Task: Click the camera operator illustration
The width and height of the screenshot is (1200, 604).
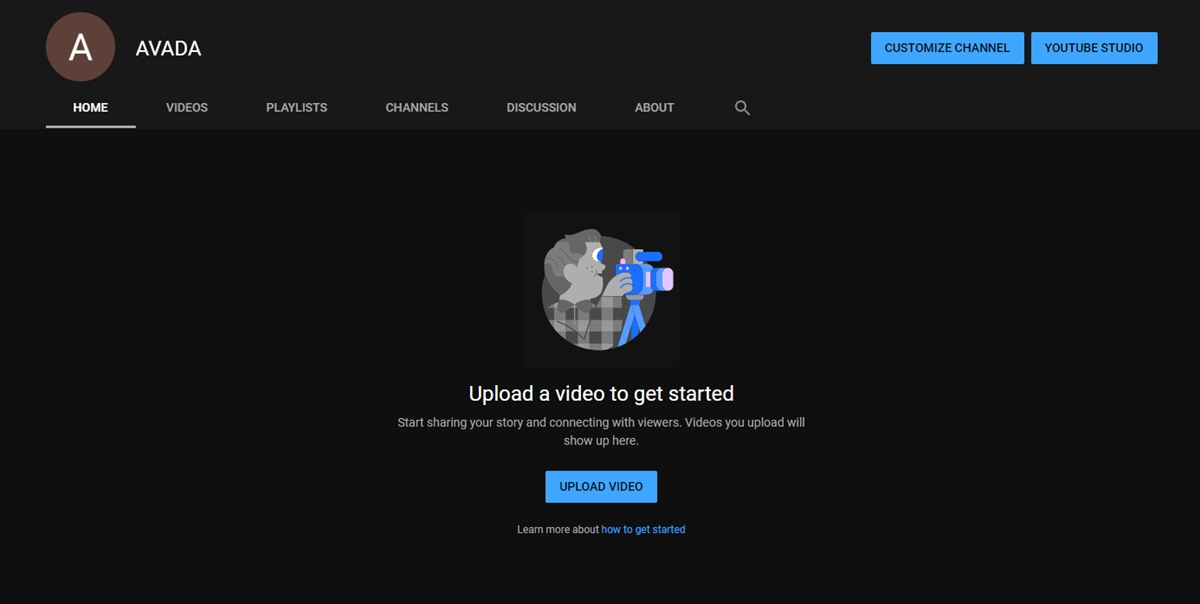Action: (602, 290)
